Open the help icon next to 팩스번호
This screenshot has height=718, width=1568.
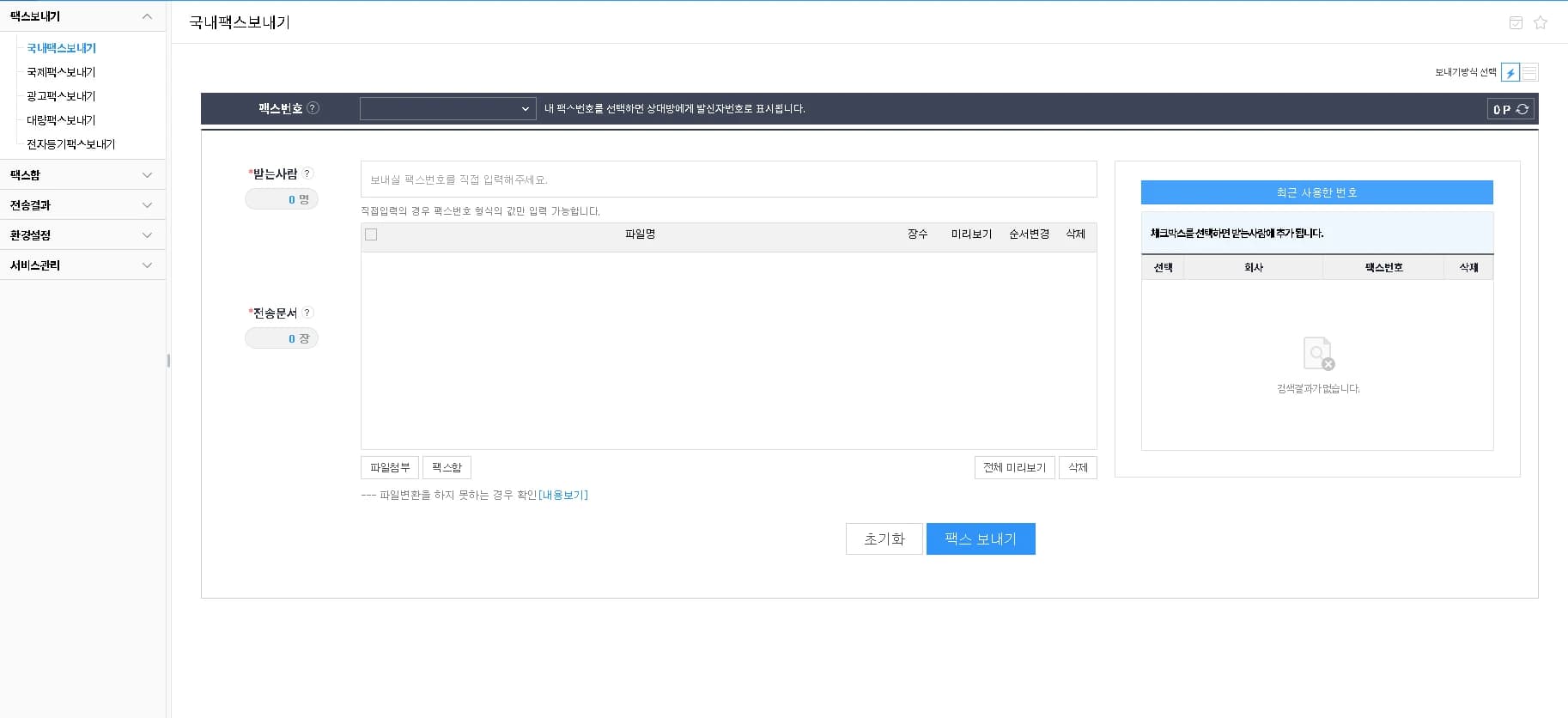pyautogui.click(x=313, y=108)
